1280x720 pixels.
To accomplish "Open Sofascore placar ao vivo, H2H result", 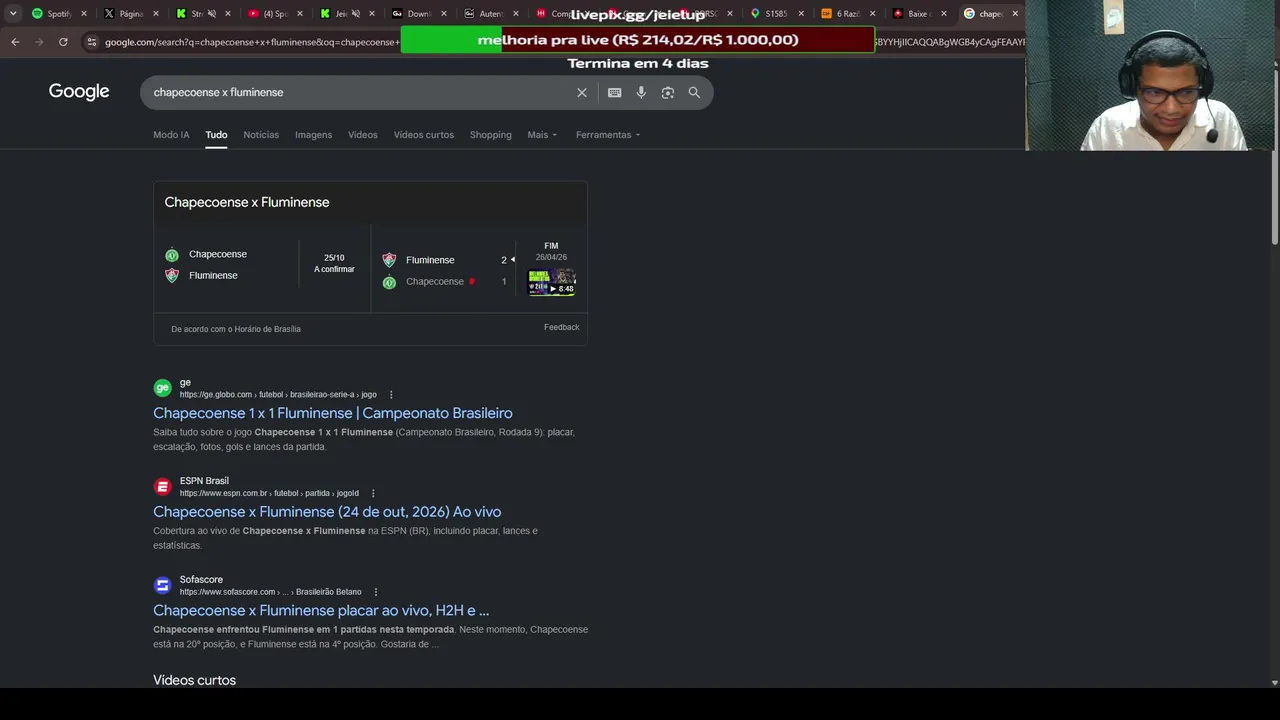I will [321, 610].
